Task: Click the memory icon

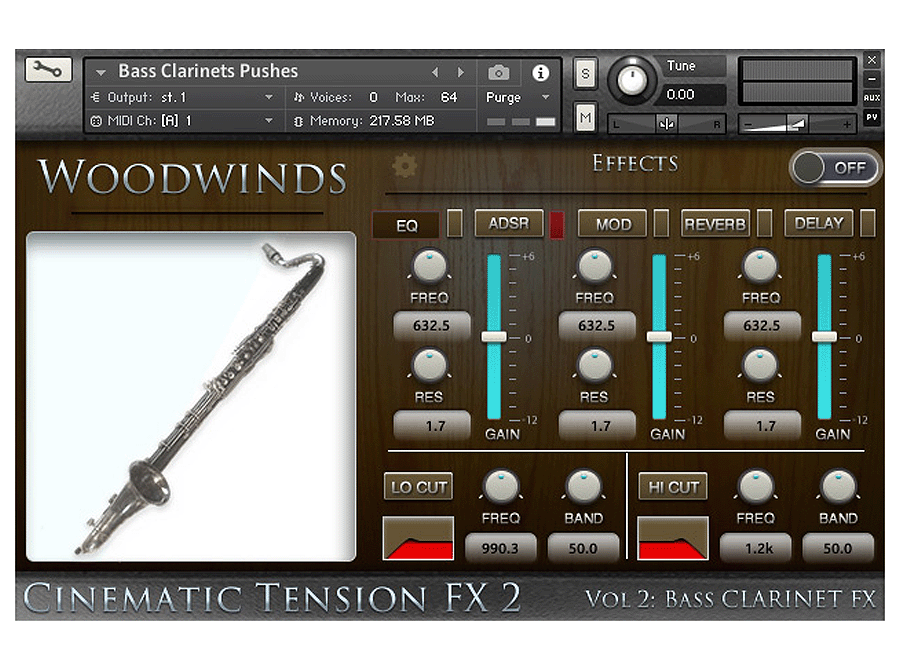Action: (x=298, y=121)
